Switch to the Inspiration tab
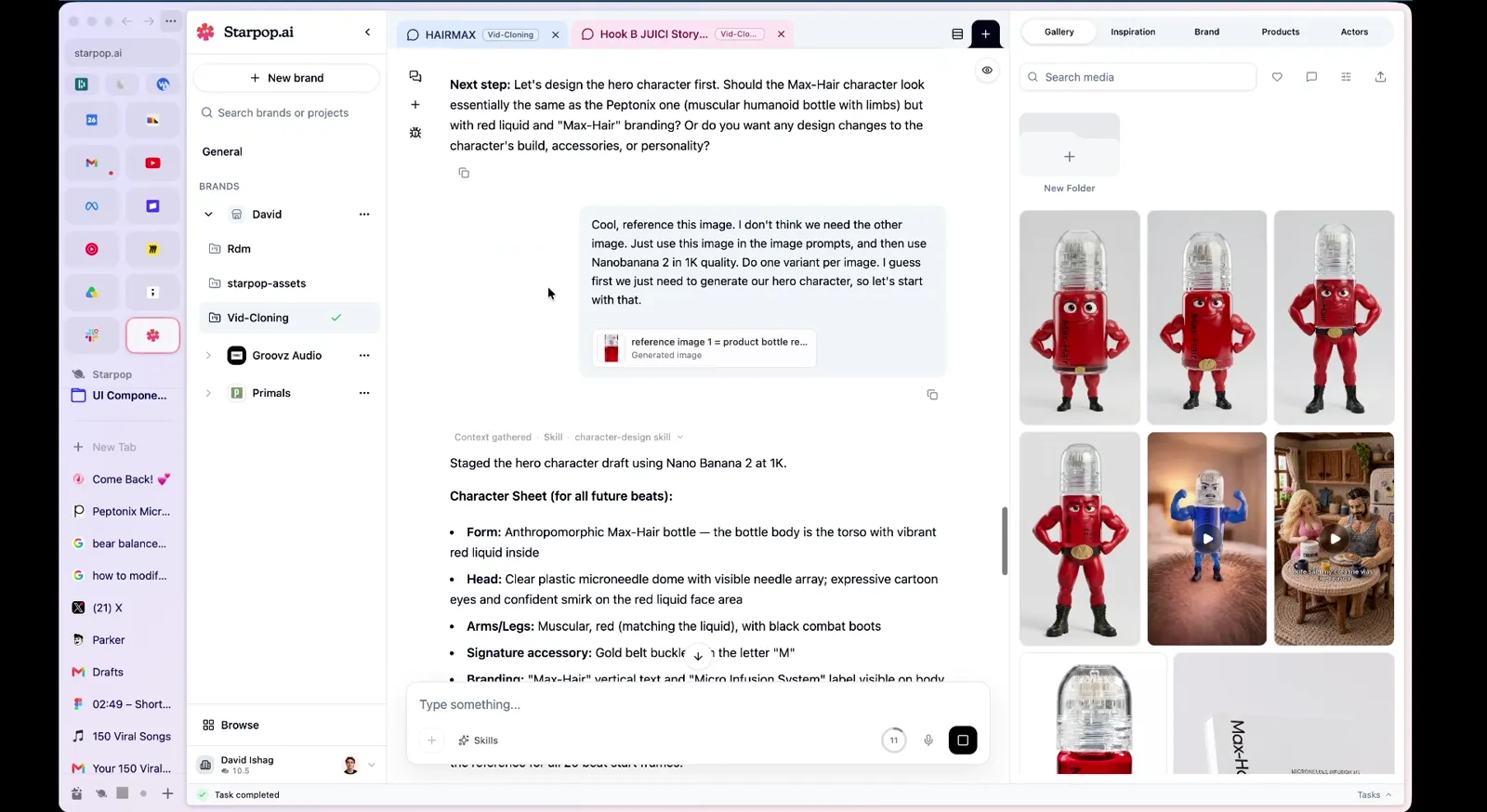Screen dimensions: 1487x812 (1133, 32)
